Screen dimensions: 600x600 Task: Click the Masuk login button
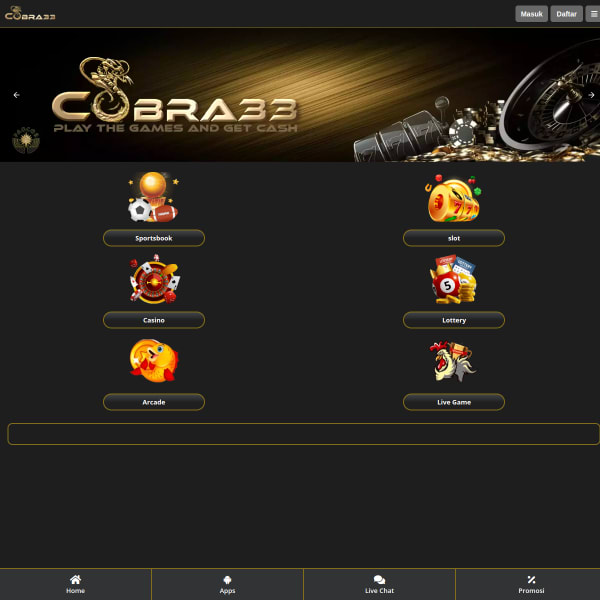click(532, 14)
